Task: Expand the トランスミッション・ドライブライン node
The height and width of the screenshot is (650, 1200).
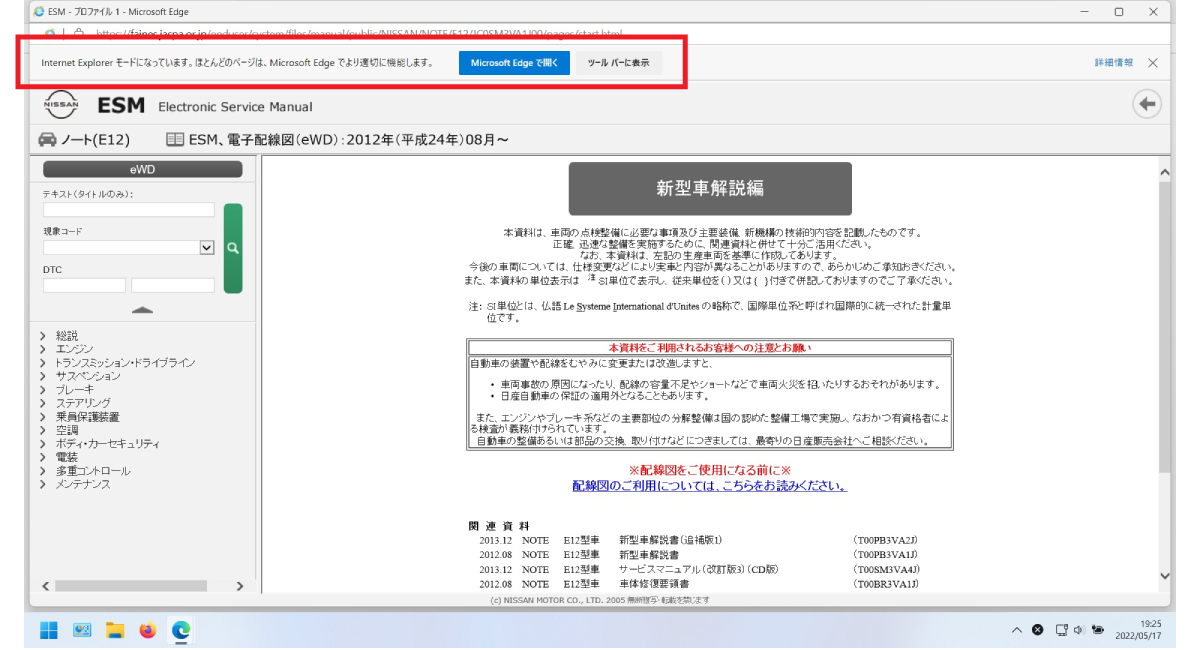Action: tap(42, 363)
